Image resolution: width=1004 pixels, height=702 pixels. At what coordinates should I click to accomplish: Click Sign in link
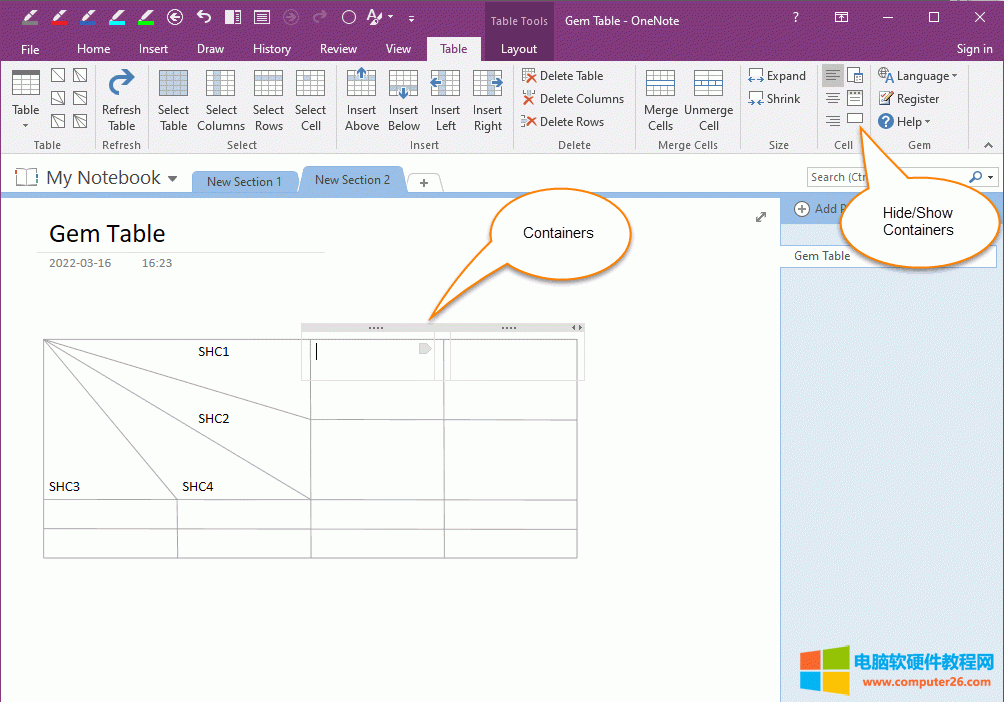[974, 48]
